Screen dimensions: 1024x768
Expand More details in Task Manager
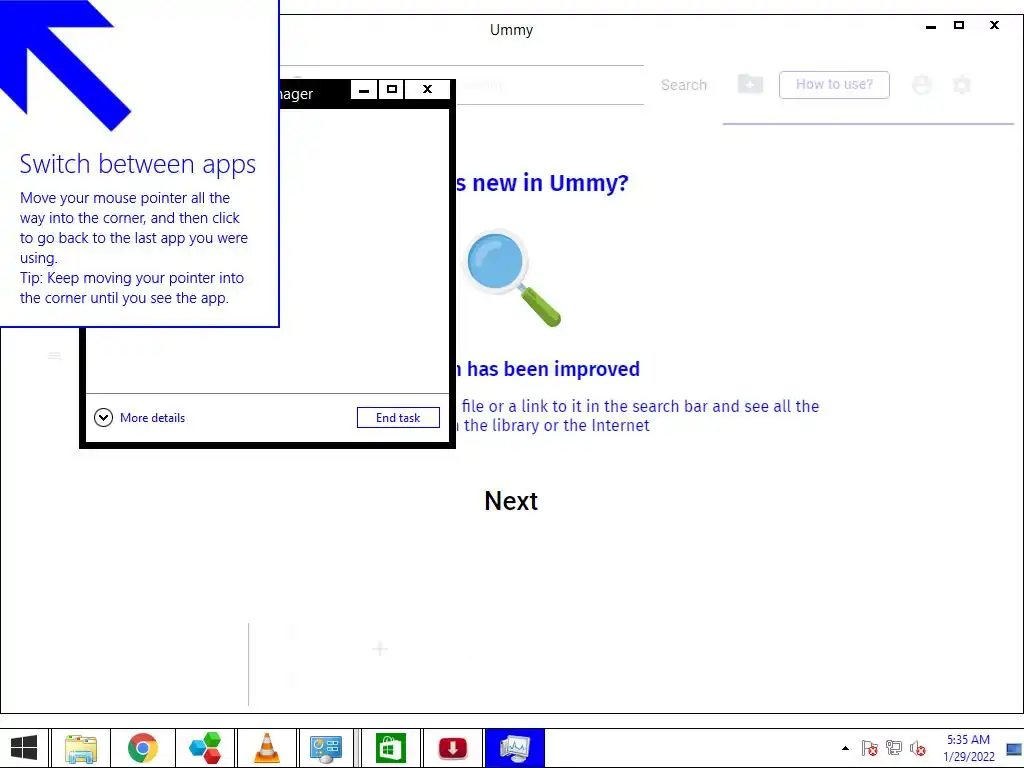140,417
